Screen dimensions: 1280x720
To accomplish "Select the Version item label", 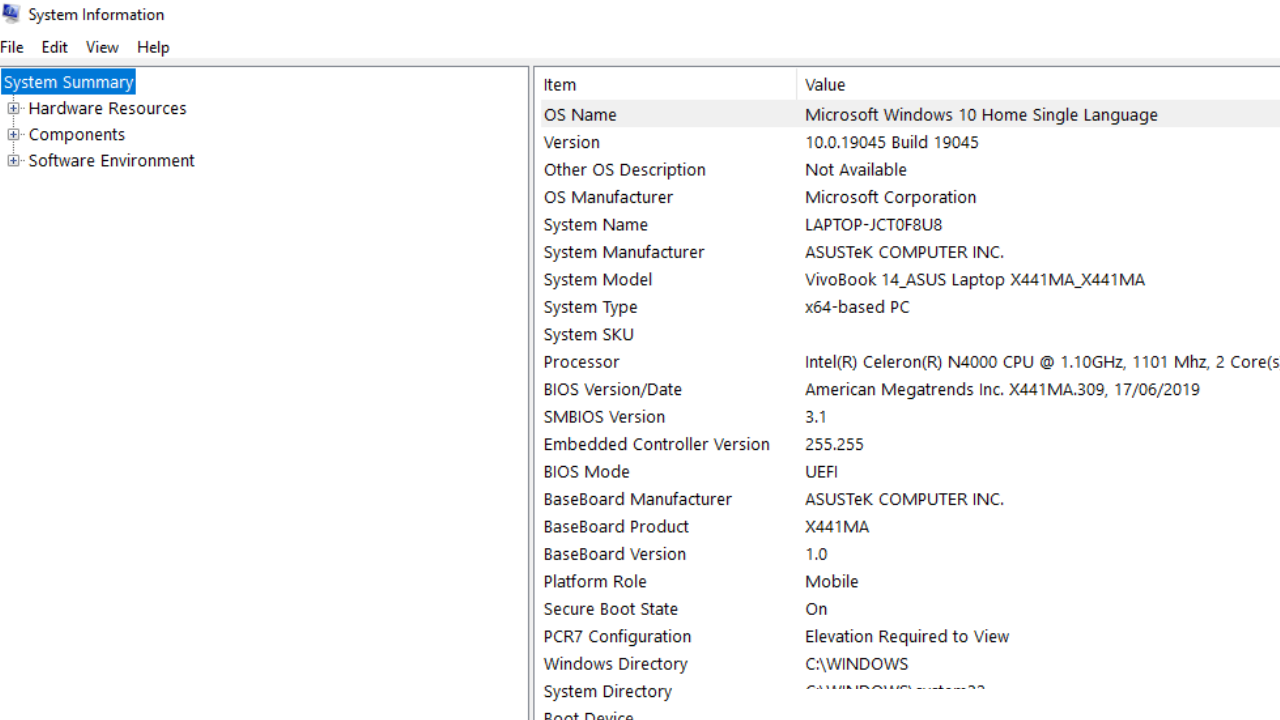I will (572, 142).
